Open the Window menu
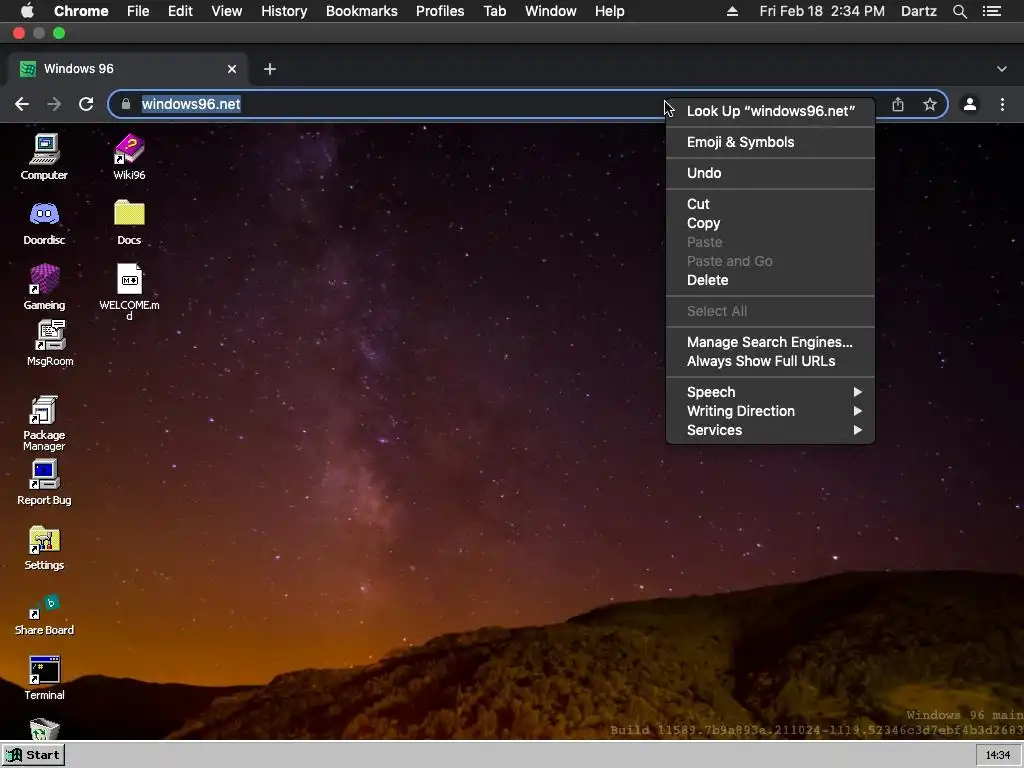 pyautogui.click(x=551, y=11)
